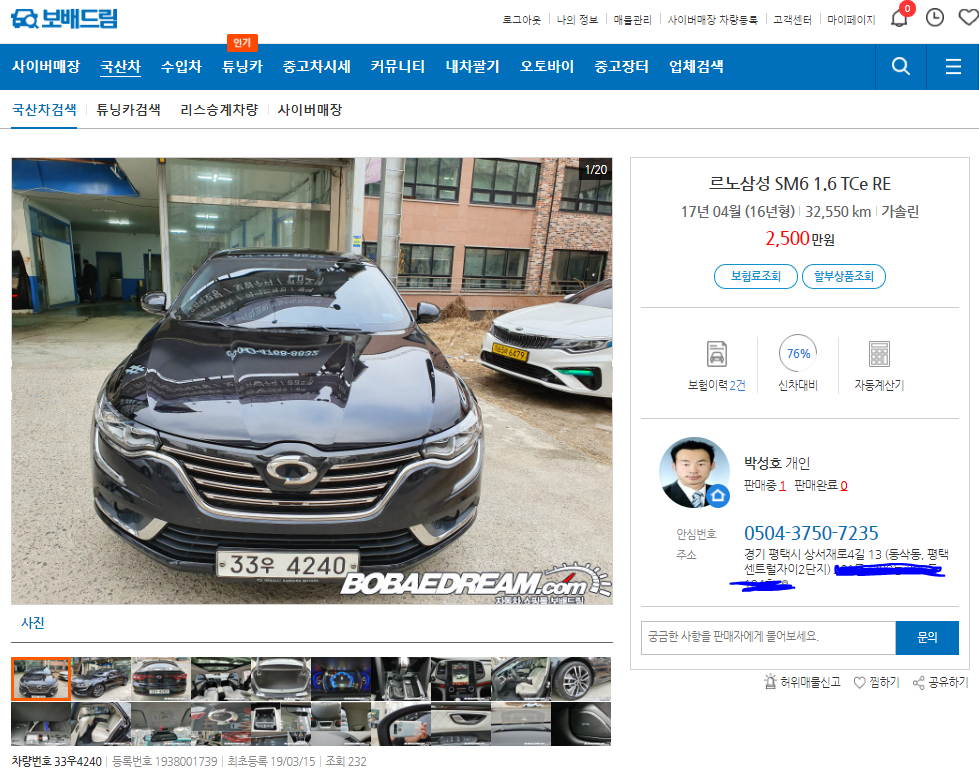The height and width of the screenshot is (770, 979).
Task: Select alloy wheel thumbnail
Action: (x=581, y=679)
